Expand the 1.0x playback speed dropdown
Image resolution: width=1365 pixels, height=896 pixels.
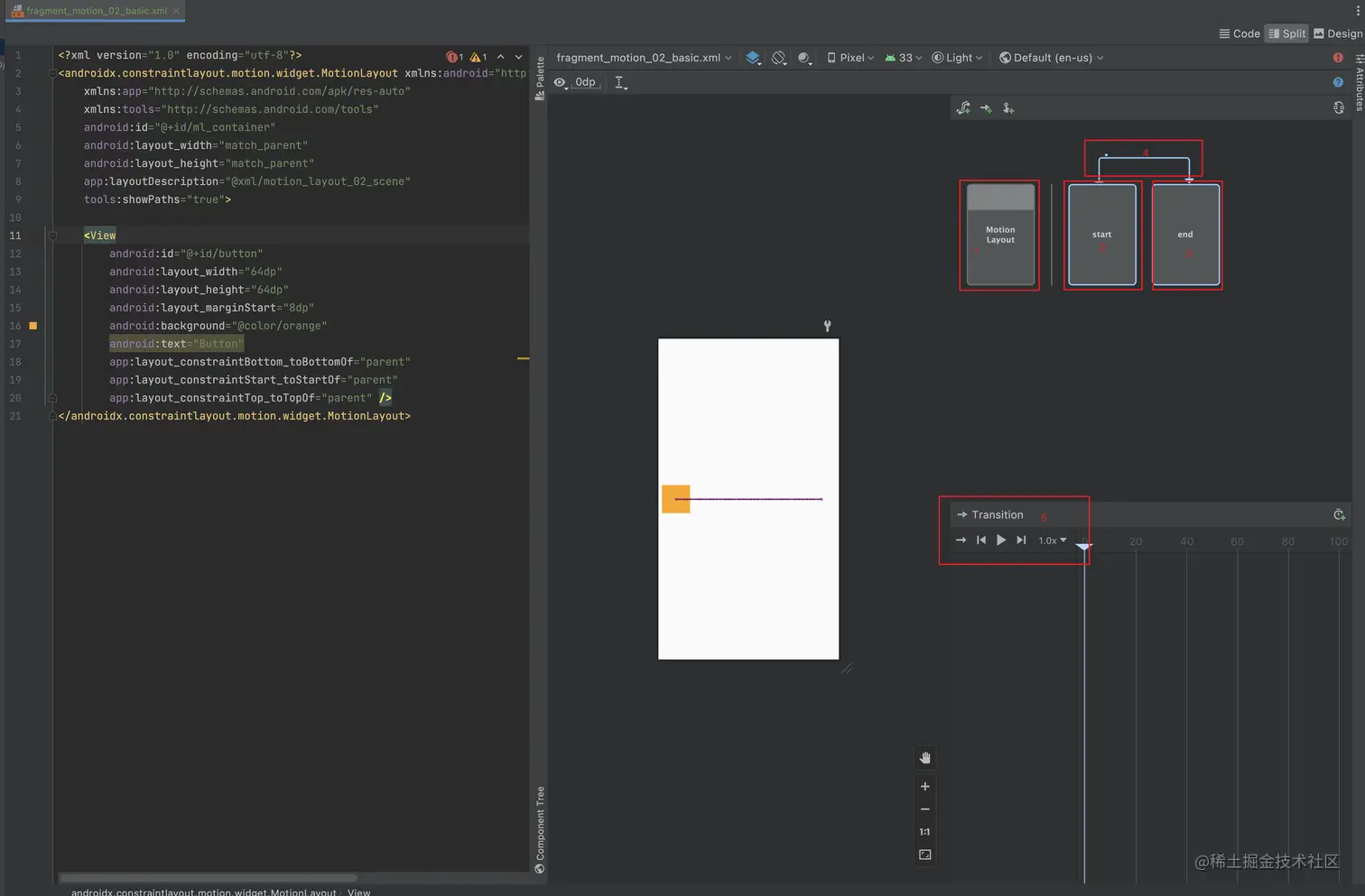pyautogui.click(x=1052, y=540)
